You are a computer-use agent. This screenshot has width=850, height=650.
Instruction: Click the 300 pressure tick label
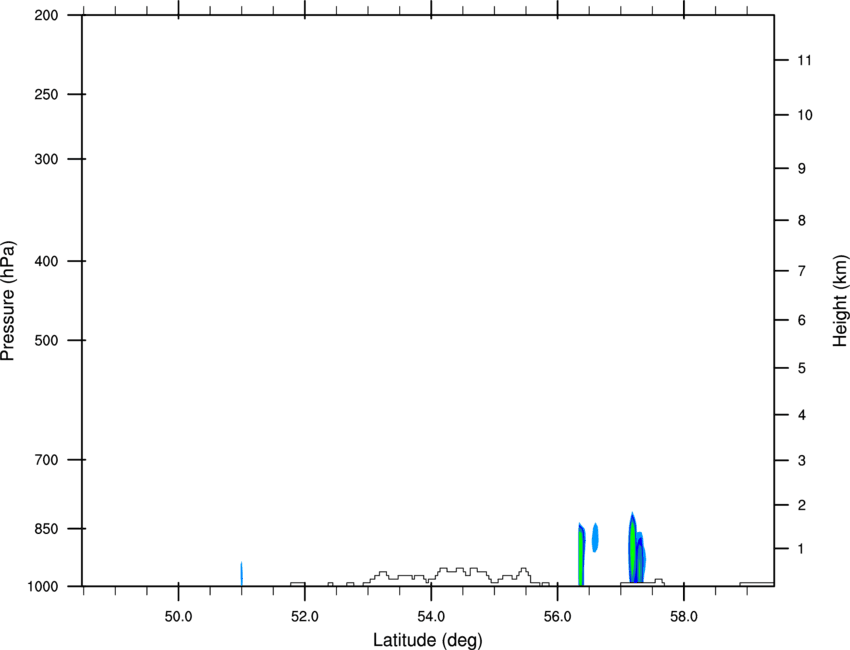click(46, 159)
